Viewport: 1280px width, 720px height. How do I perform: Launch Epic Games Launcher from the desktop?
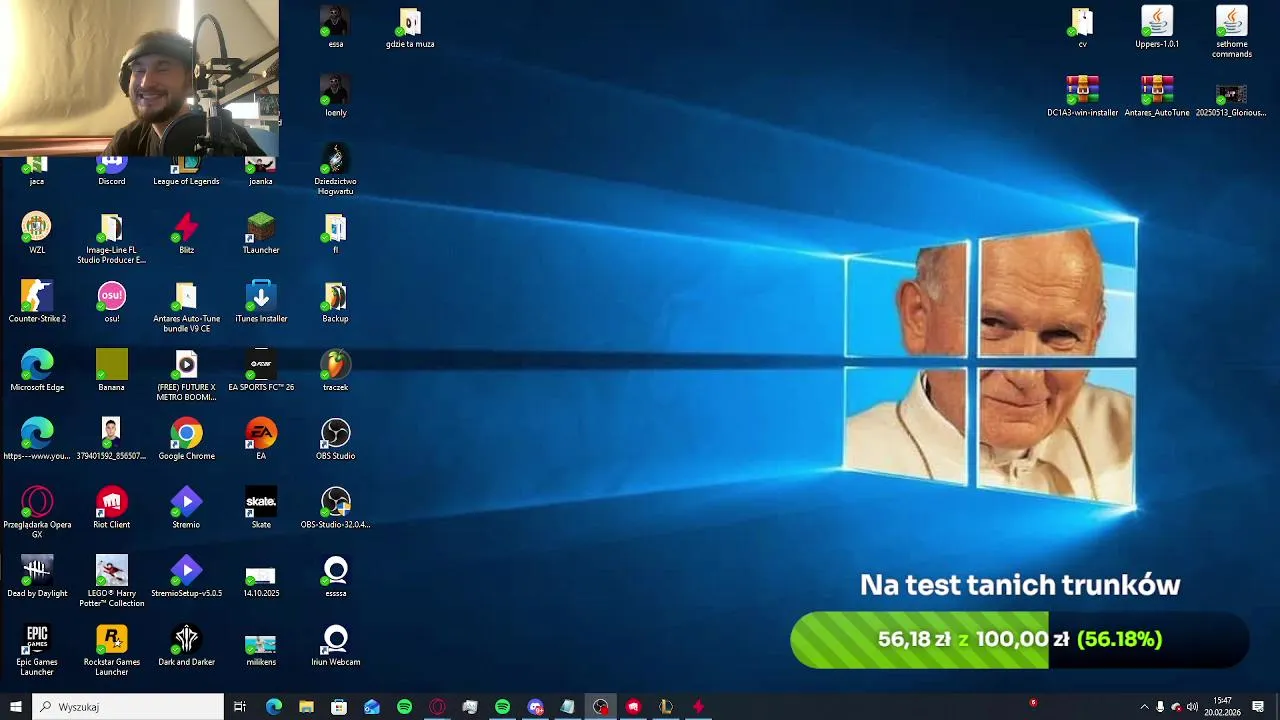pyautogui.click(x=37, y=650)
